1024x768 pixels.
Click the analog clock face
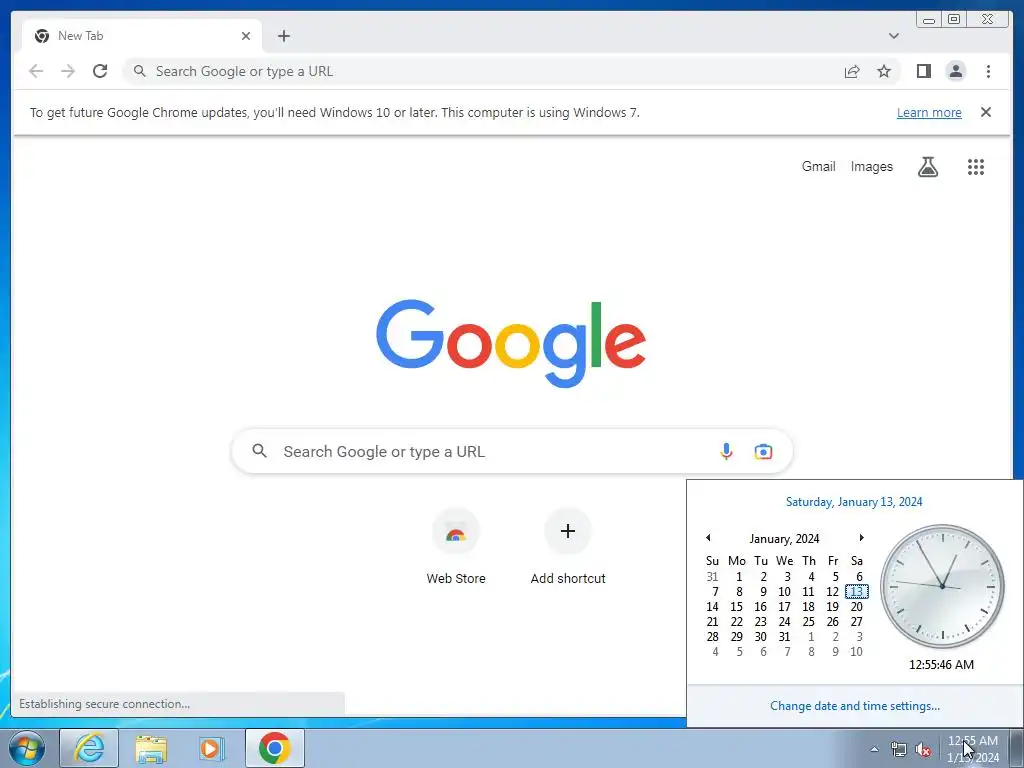(x=942, y=586)
